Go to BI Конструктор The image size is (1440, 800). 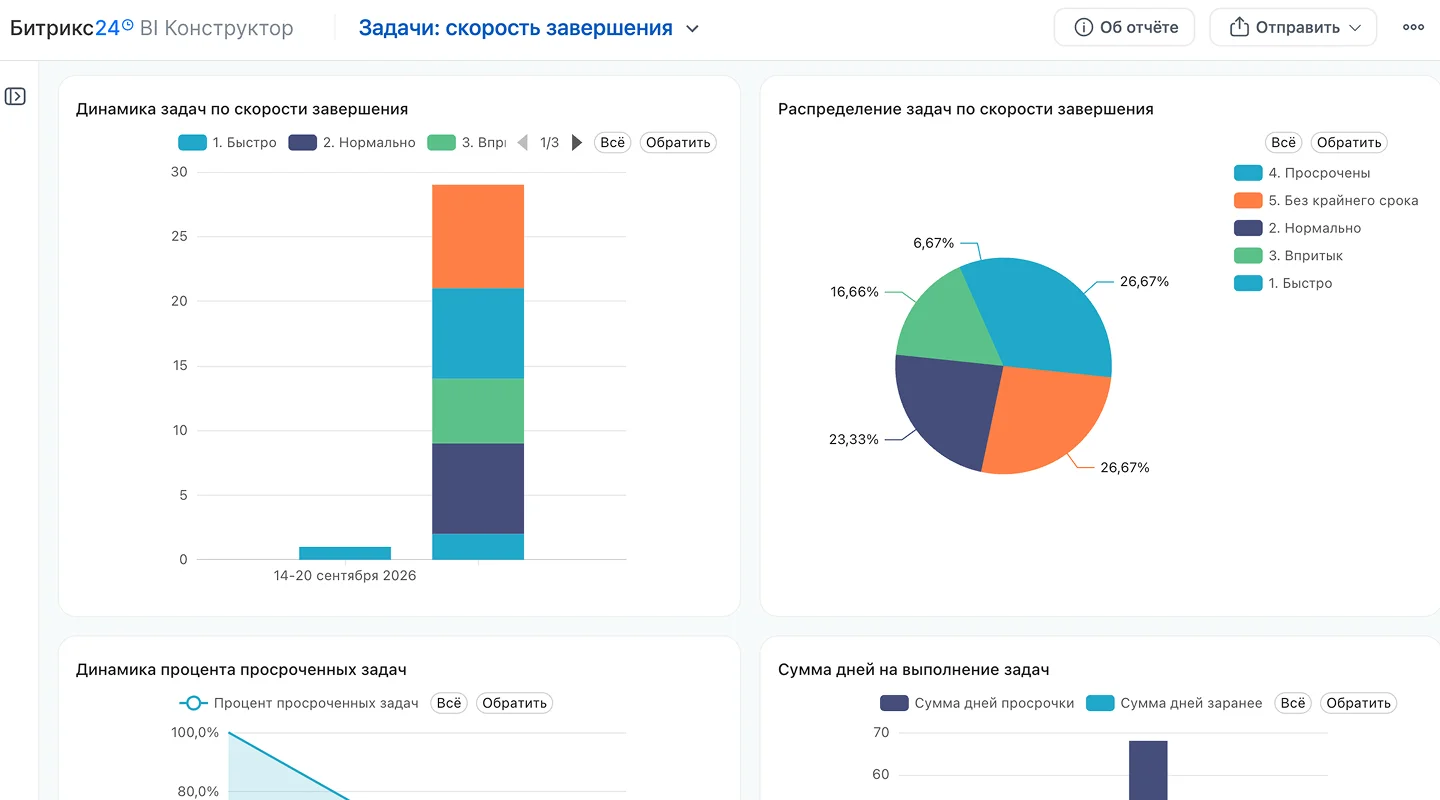(217, 28)
